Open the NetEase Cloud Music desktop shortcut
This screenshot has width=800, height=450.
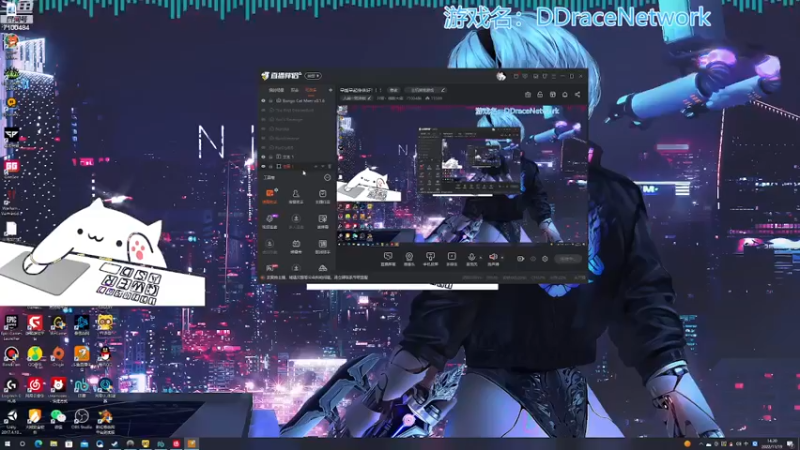pos(35,385)
